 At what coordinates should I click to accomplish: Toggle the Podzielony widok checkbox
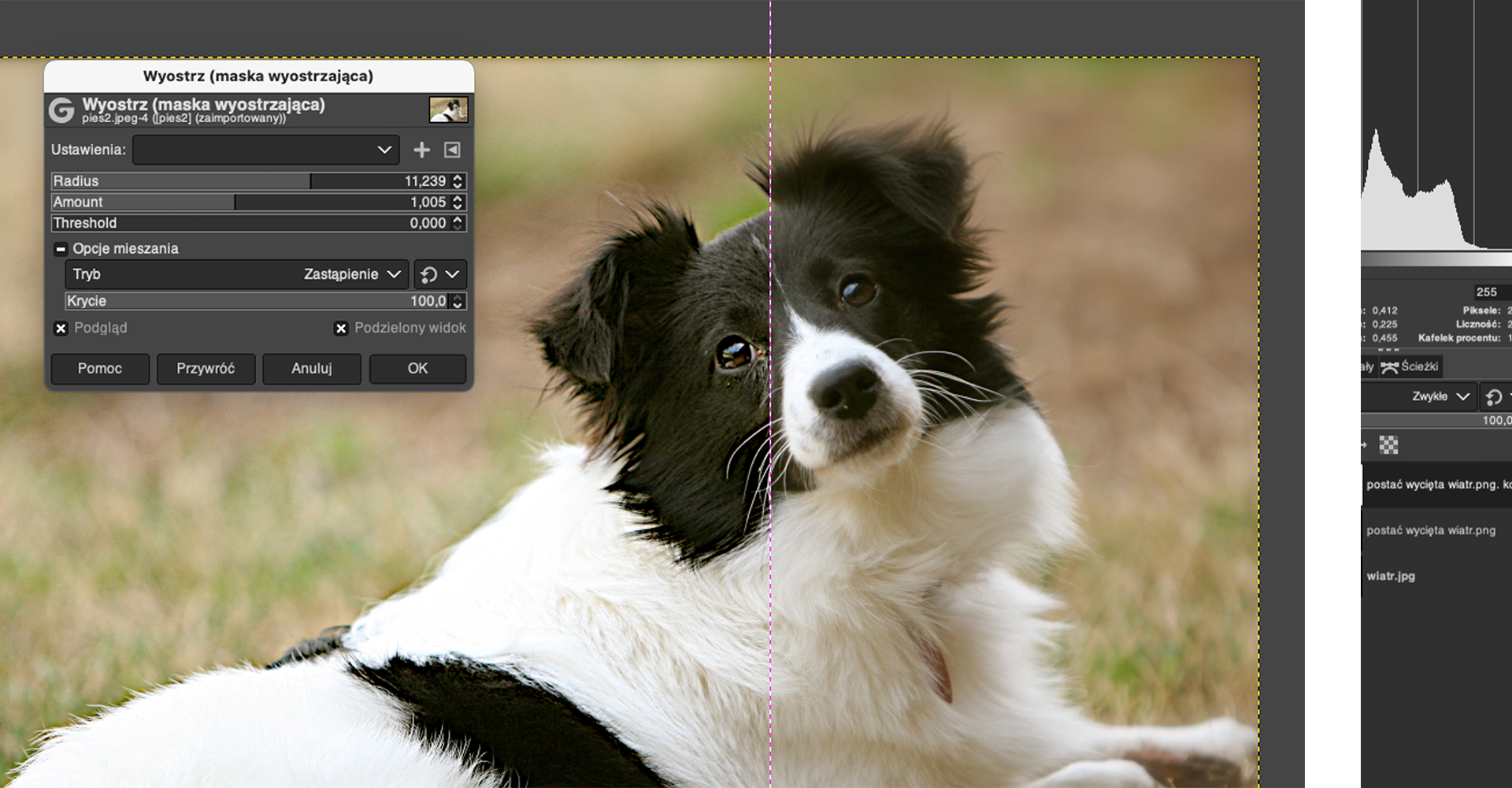(x=341, y=329)
